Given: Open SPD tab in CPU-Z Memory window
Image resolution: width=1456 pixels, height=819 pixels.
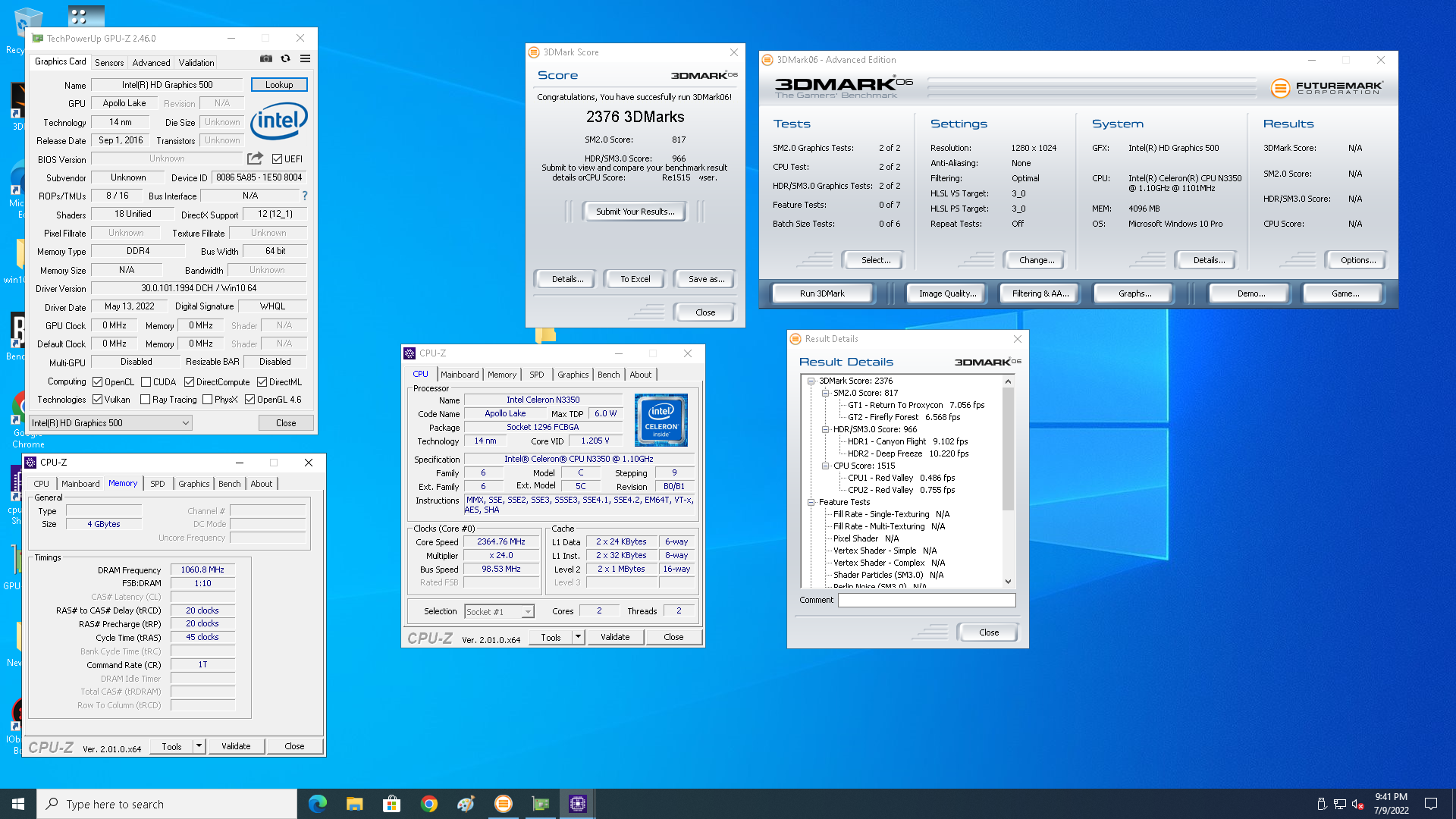Looking at the screenshot, I should [157, 484].
